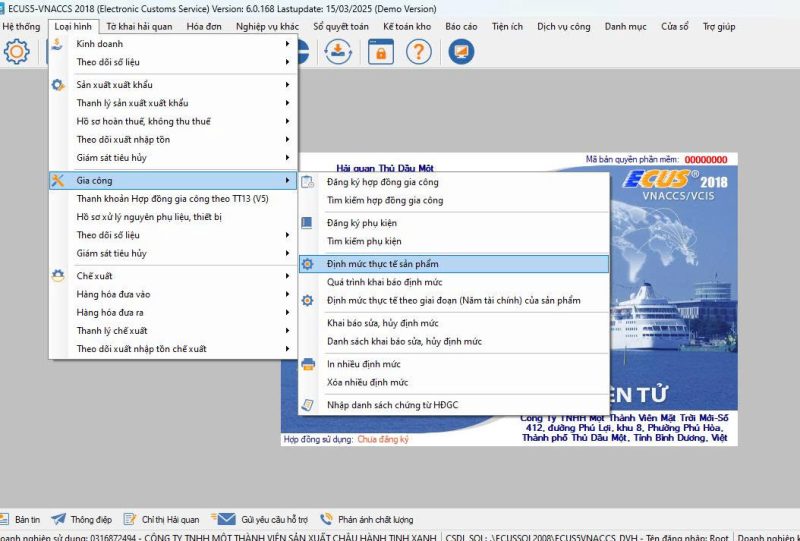Open the Danh mục menu
Image resolution: width=800 pixels, height=541 pixels.
pyautogui.click(x=626, y=27)
